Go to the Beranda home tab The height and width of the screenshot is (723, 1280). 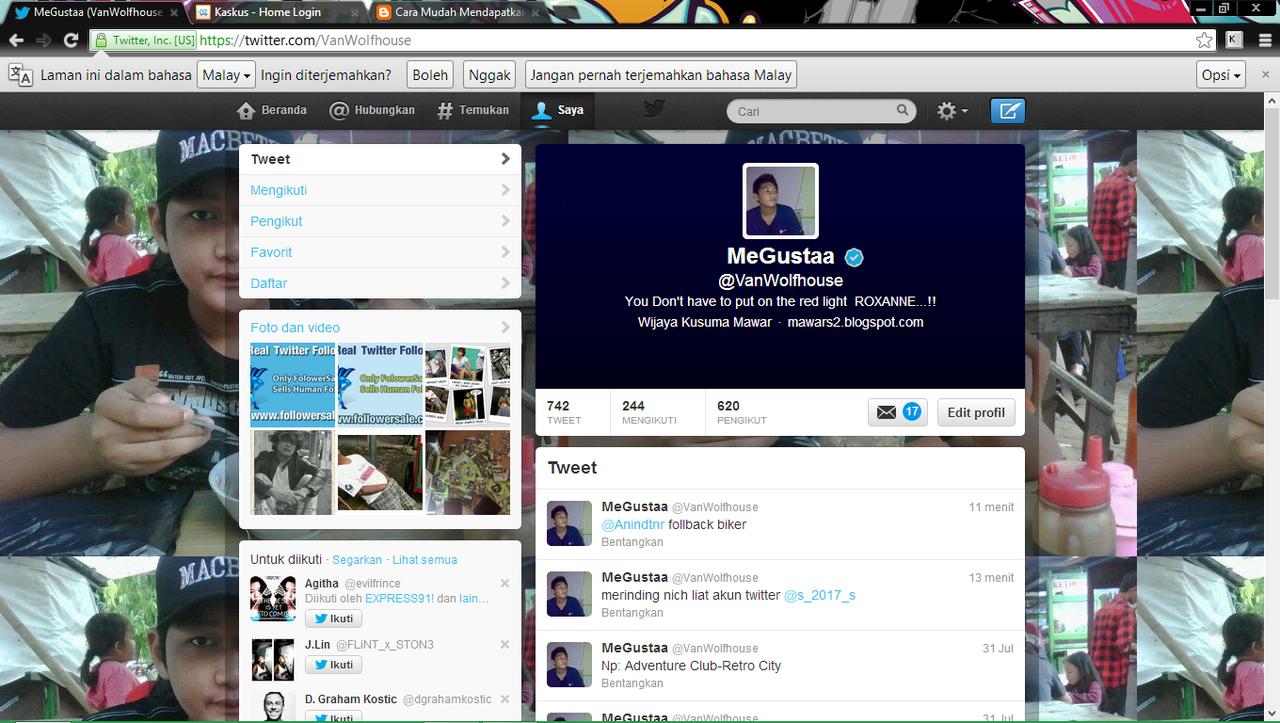click(x=272, y=110)
